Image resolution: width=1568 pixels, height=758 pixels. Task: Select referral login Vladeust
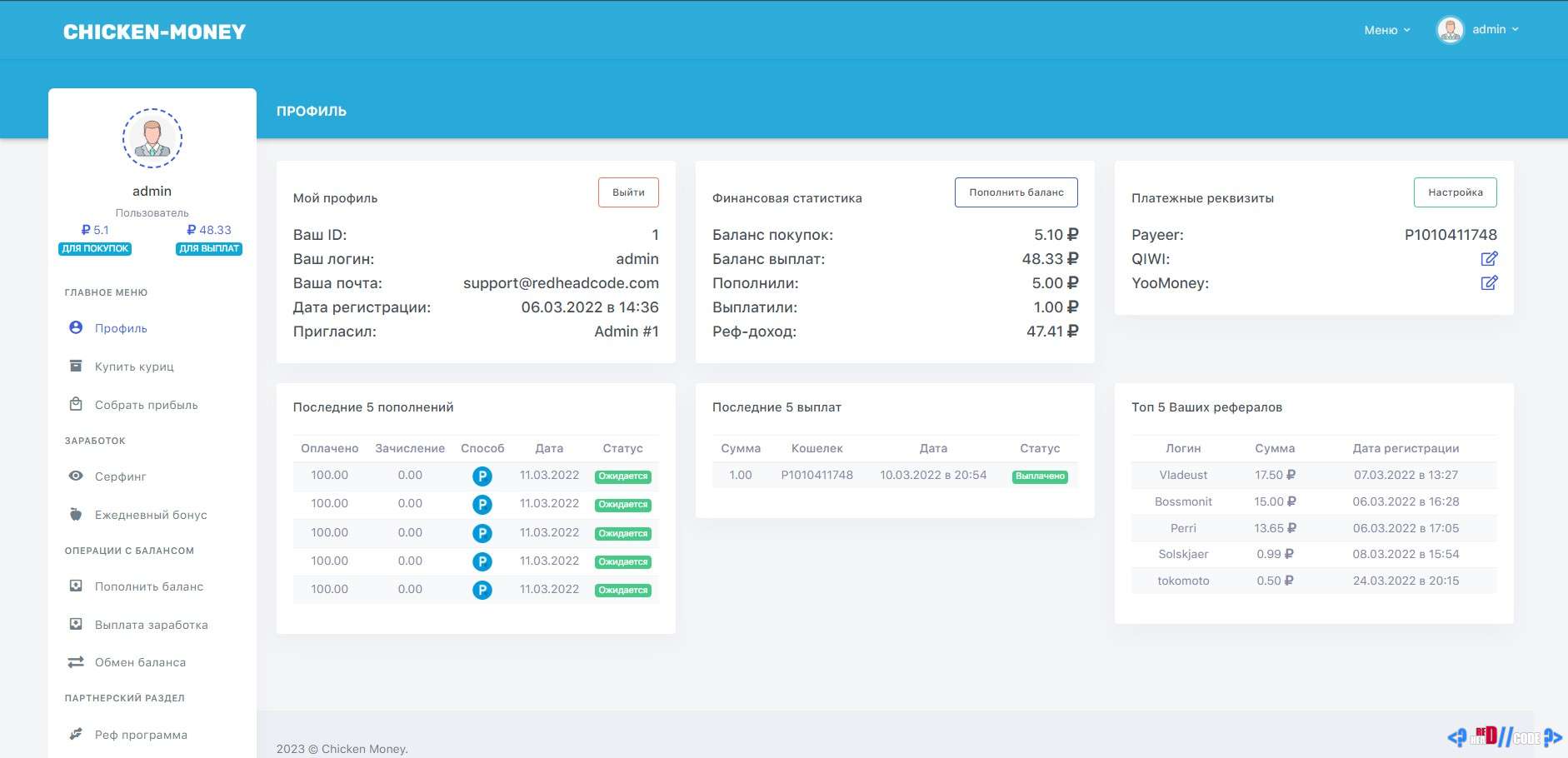coord(1183,475)
